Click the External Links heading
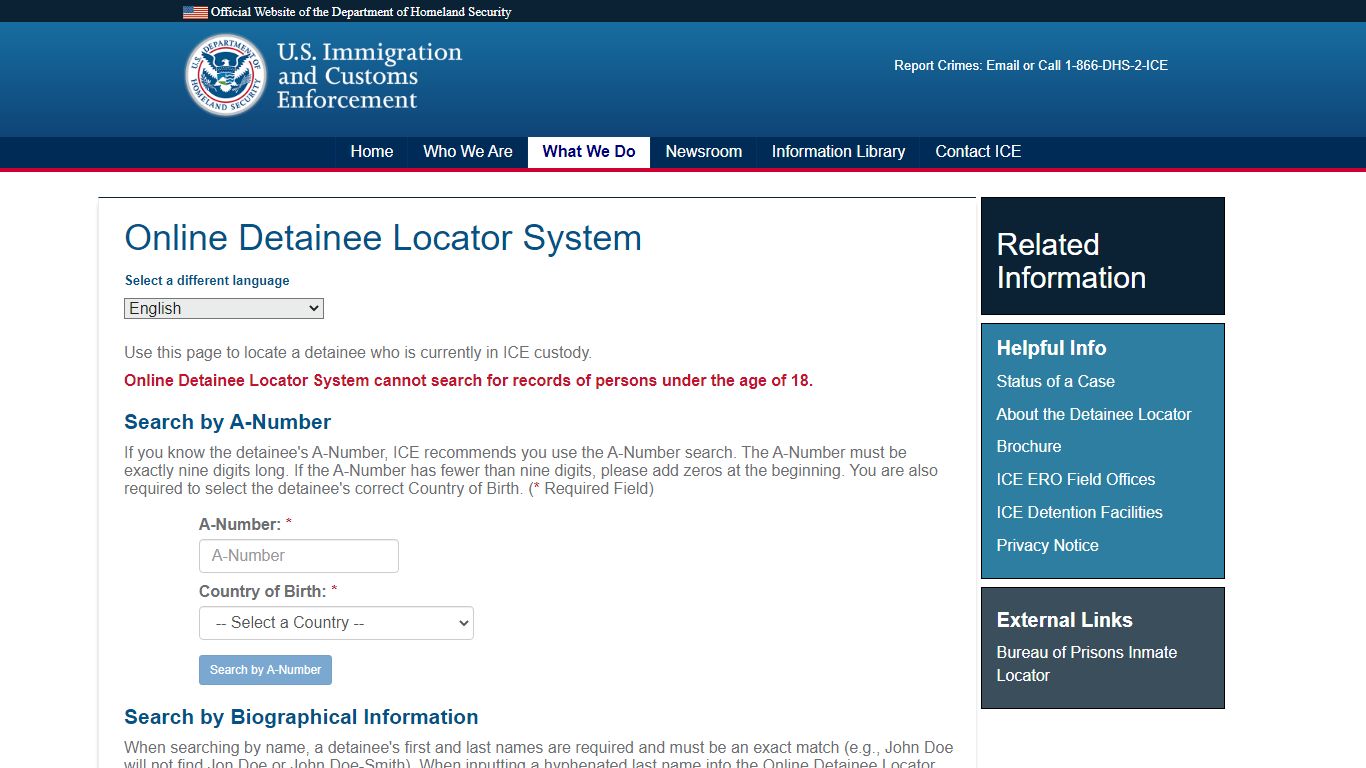1366x768 pixels. point(1064,620)
